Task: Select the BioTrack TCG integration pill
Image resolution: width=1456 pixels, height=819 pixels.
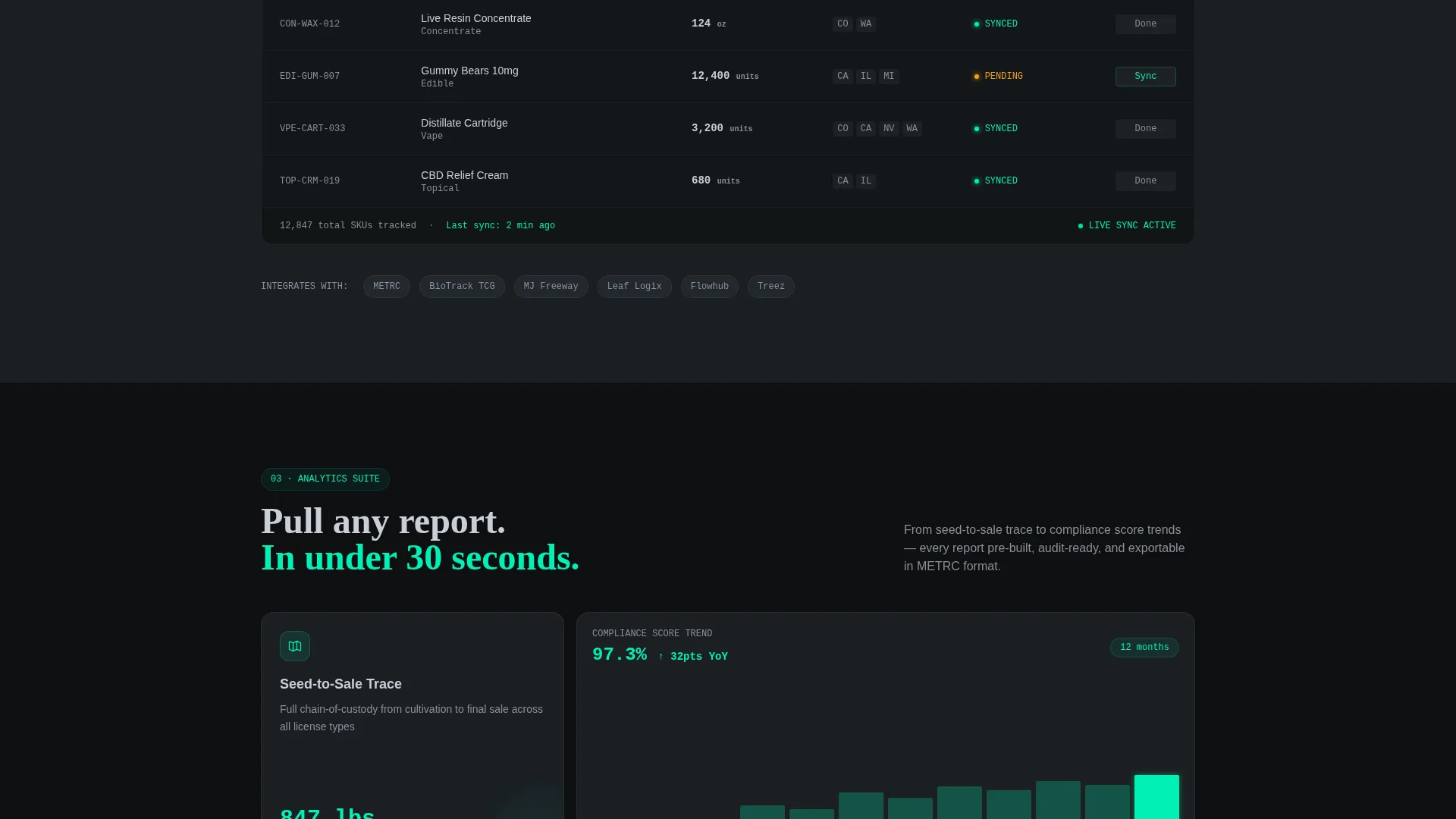Action: click(462, 287)
